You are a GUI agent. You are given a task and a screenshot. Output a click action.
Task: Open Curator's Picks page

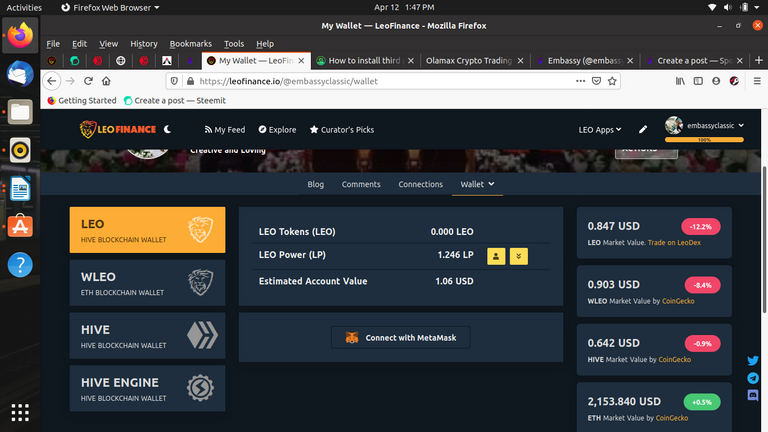click(x=342, y=129)
